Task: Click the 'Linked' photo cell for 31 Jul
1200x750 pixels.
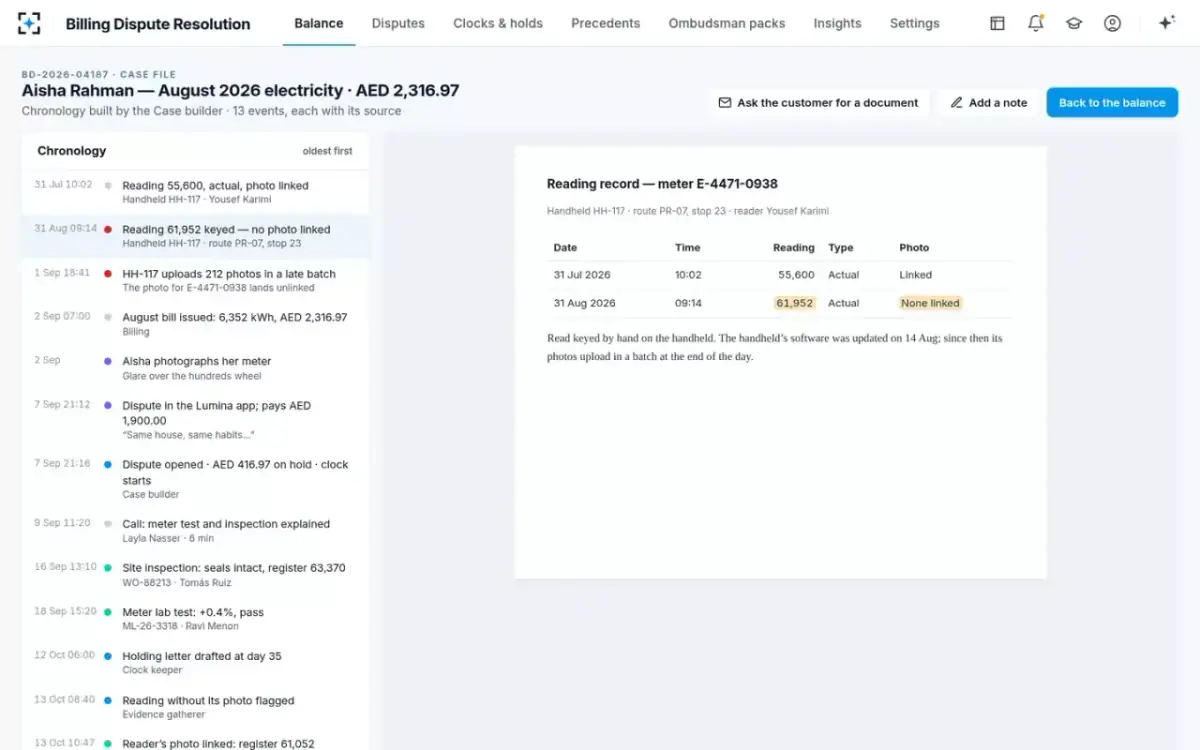Action: coord(915,275)
